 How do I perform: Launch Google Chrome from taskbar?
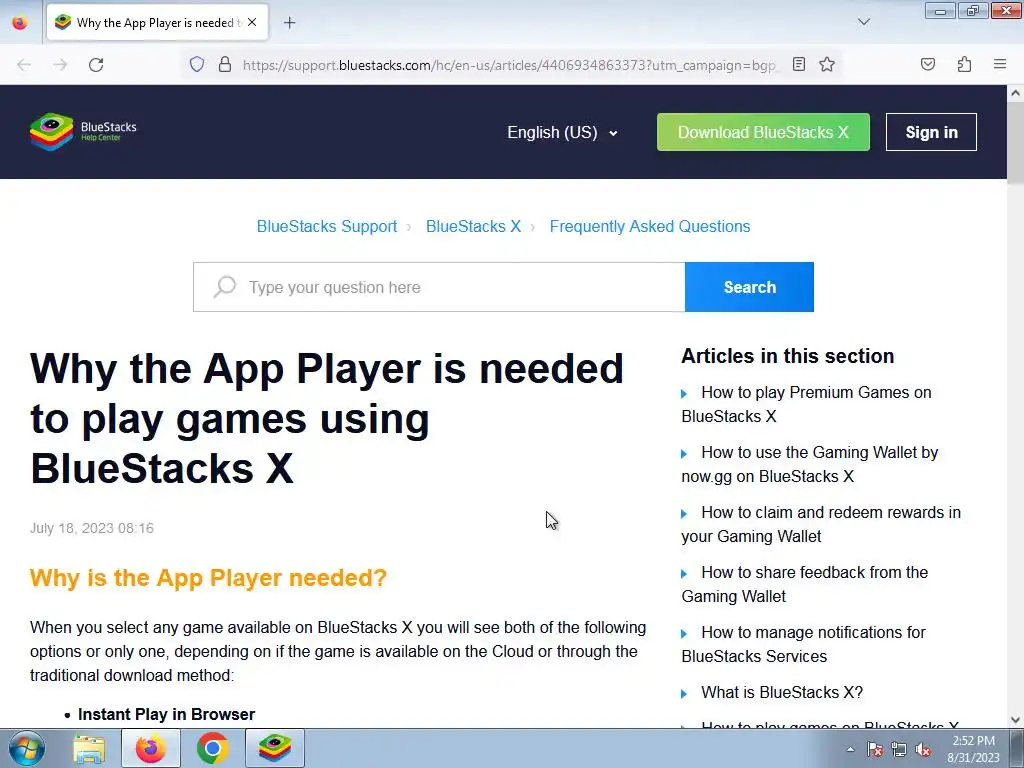pos(212,748)
